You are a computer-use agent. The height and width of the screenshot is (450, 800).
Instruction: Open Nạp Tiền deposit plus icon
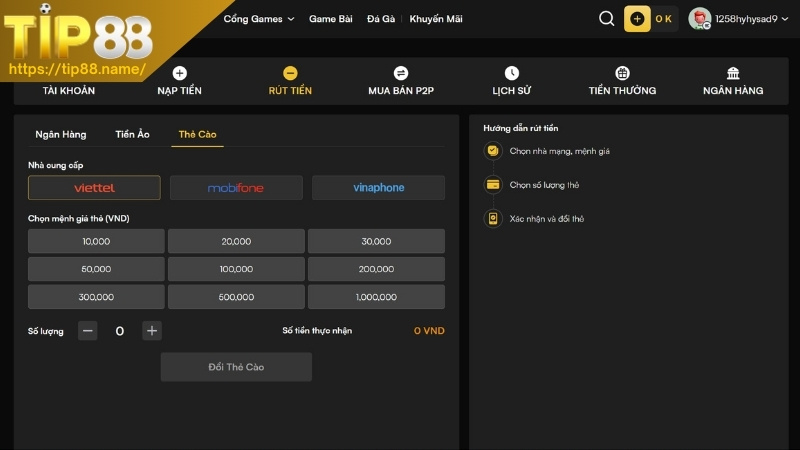pos(179,73)
